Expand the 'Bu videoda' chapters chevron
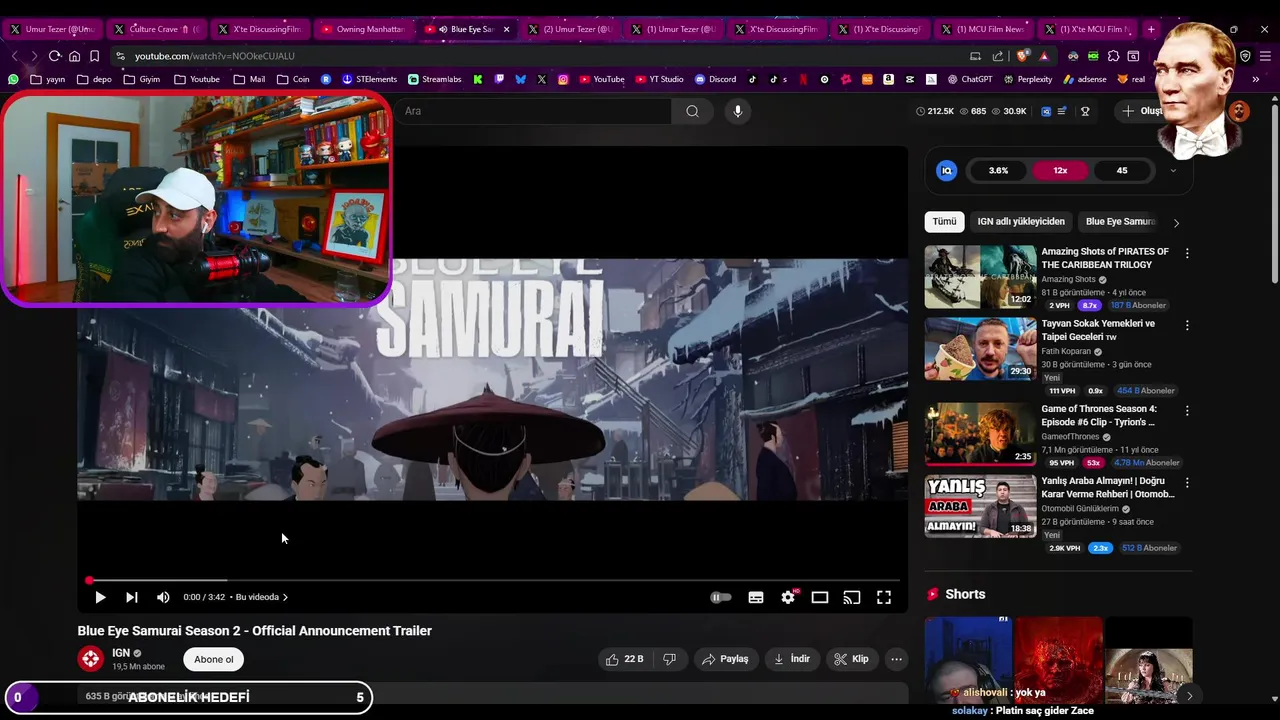1280x720 pixels. coord(285,597)
